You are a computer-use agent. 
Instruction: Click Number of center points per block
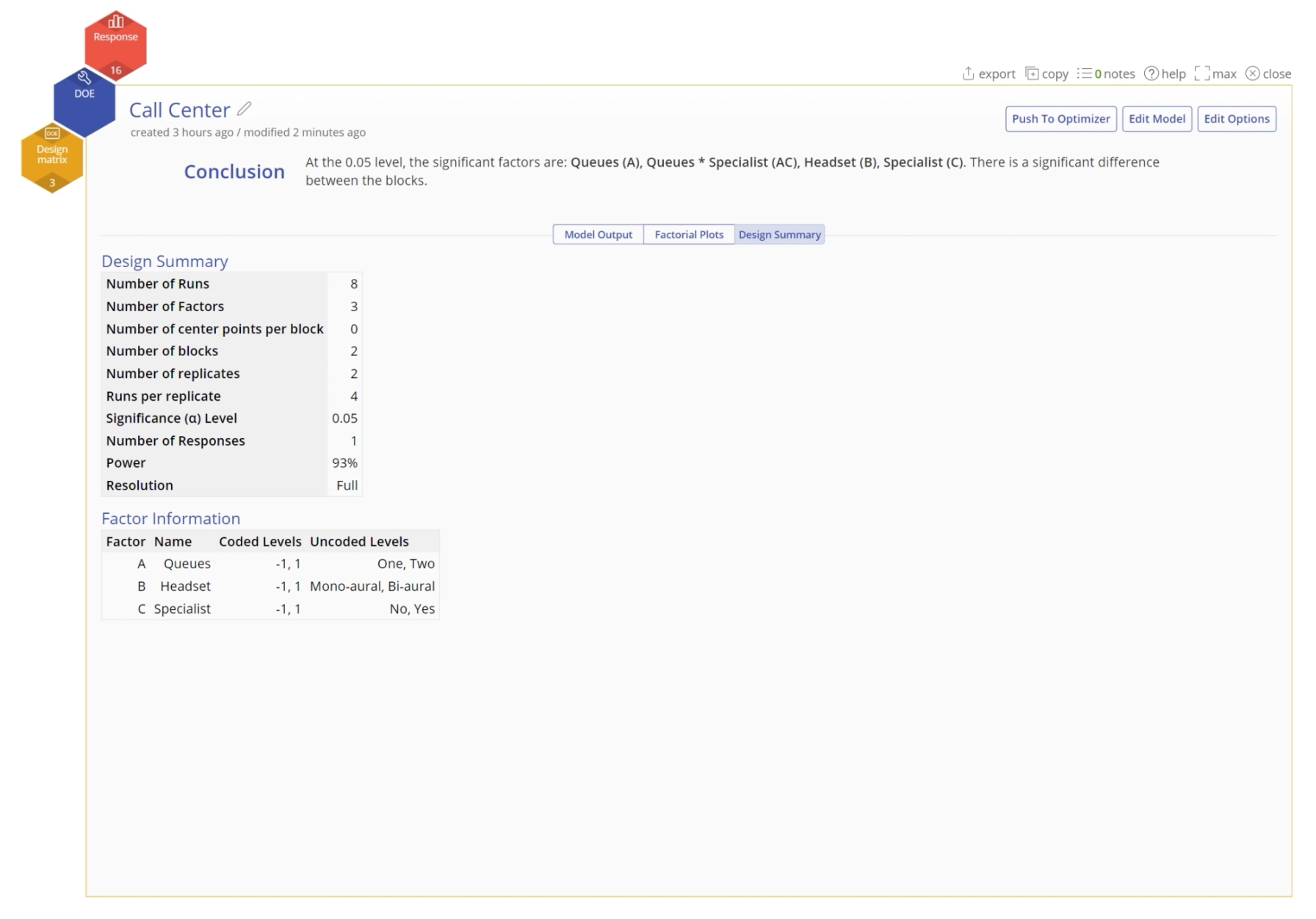click(x=214, y=329)
